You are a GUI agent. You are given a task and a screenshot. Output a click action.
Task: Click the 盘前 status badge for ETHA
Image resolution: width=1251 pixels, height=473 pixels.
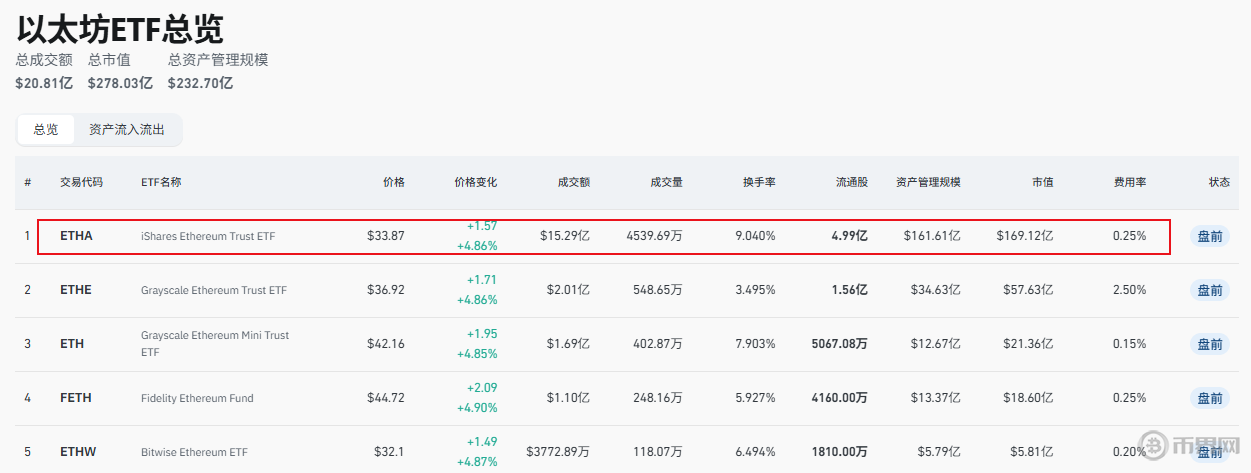[1209, 237]
